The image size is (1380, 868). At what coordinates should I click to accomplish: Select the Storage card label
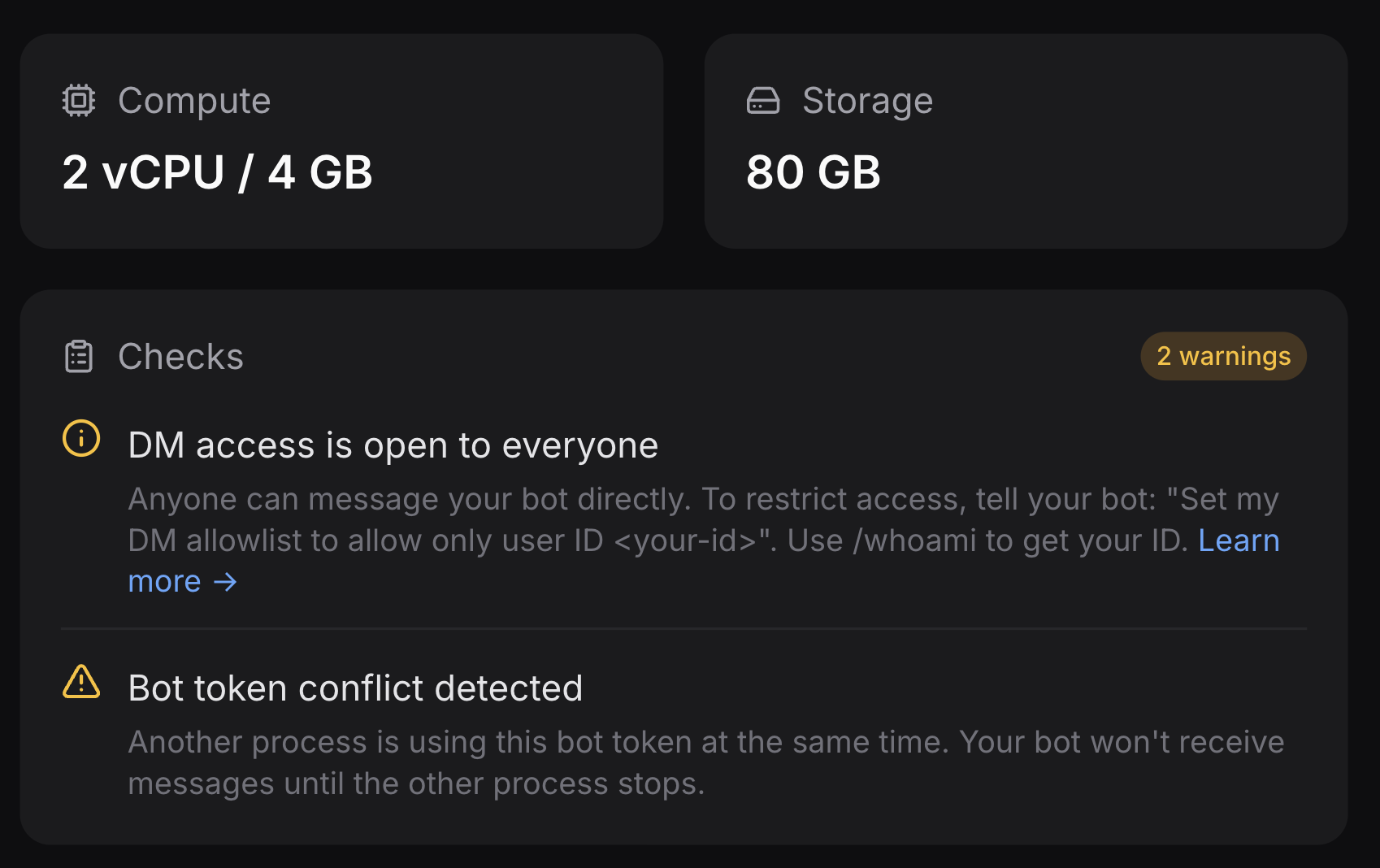(x=867, y=101)
